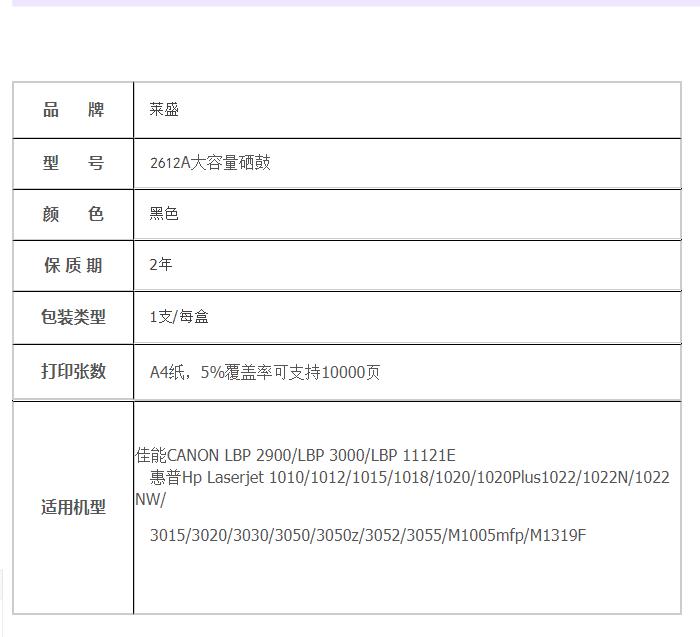
Task: Click the 颜色 label cell
Action: pyautogui.click(x=73, y=214)
